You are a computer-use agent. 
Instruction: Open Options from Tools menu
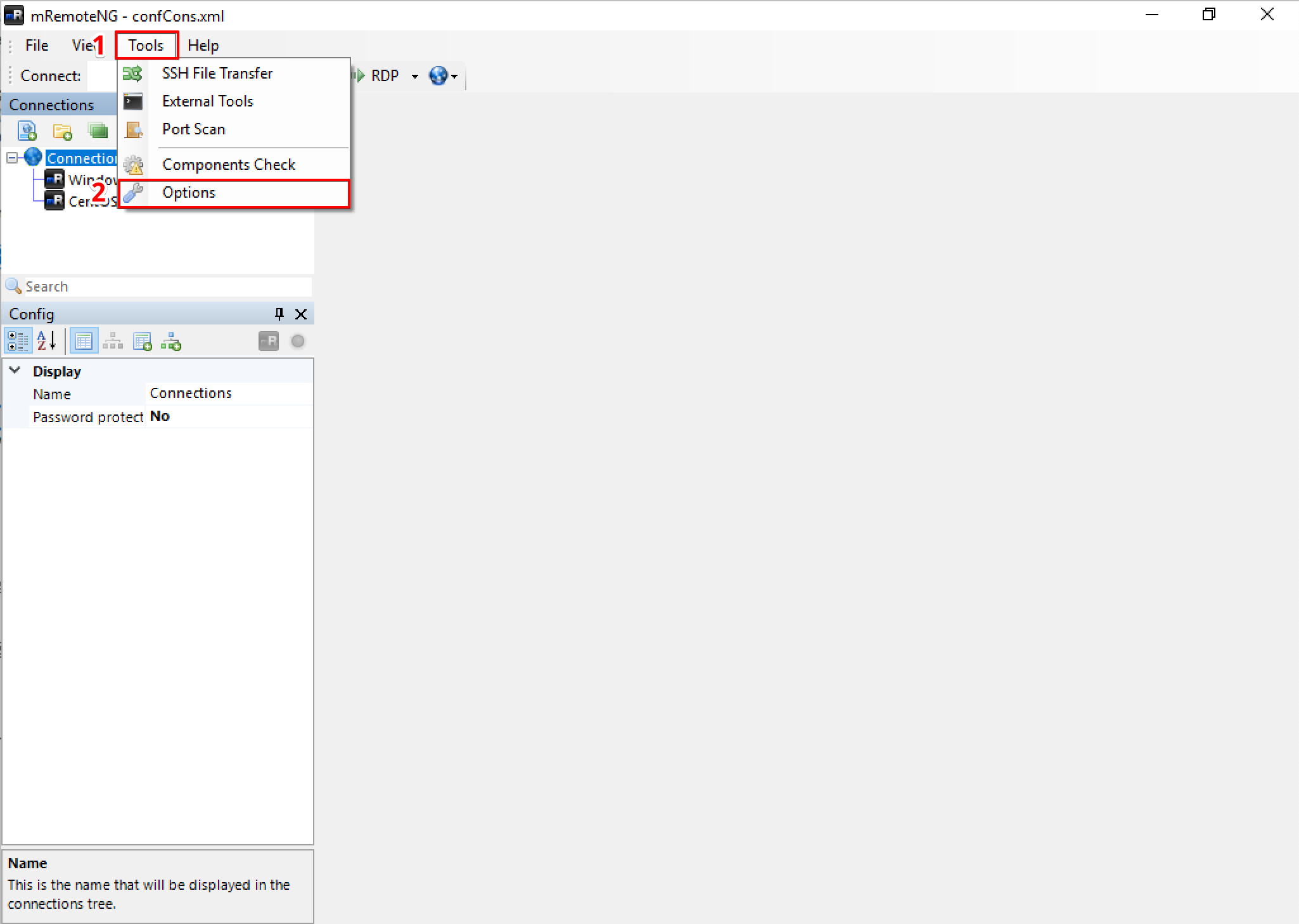[x=189, y=193]
